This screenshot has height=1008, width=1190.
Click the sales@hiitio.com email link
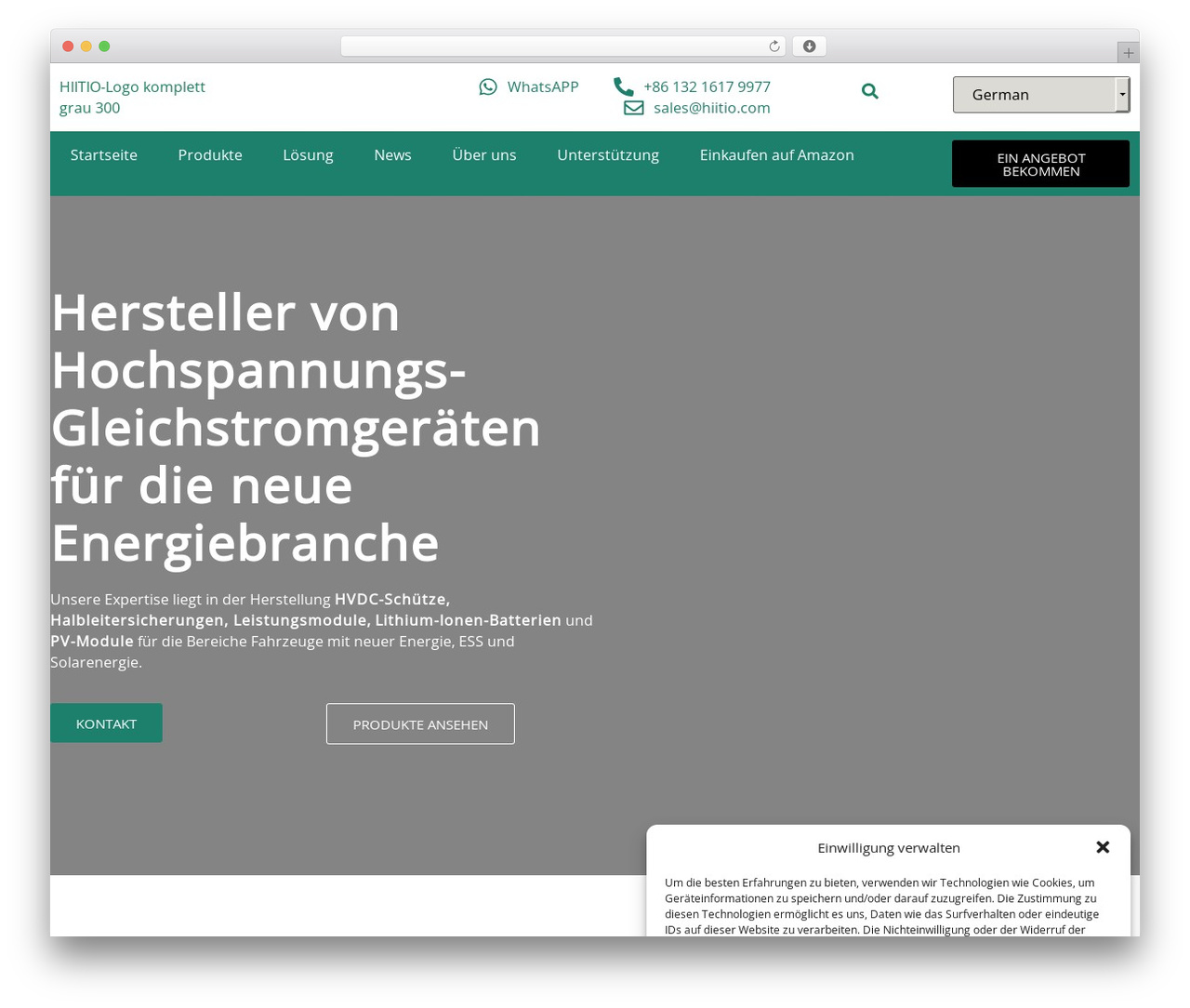[712, 108]
